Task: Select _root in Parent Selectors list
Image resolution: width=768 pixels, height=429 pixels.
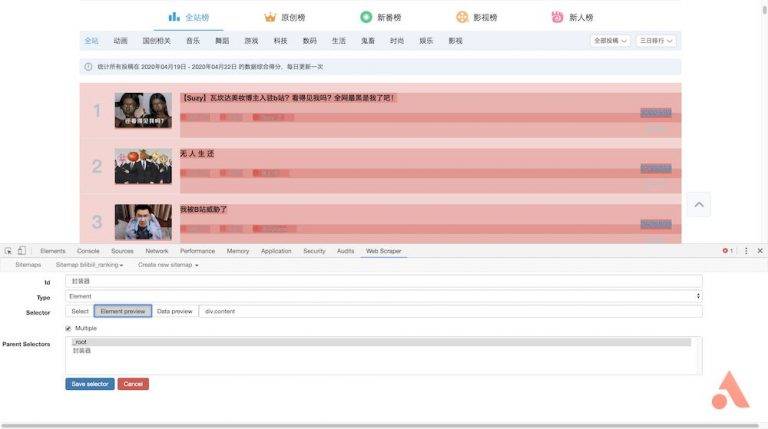Action: pyautogui.click(x=381, y=342)
